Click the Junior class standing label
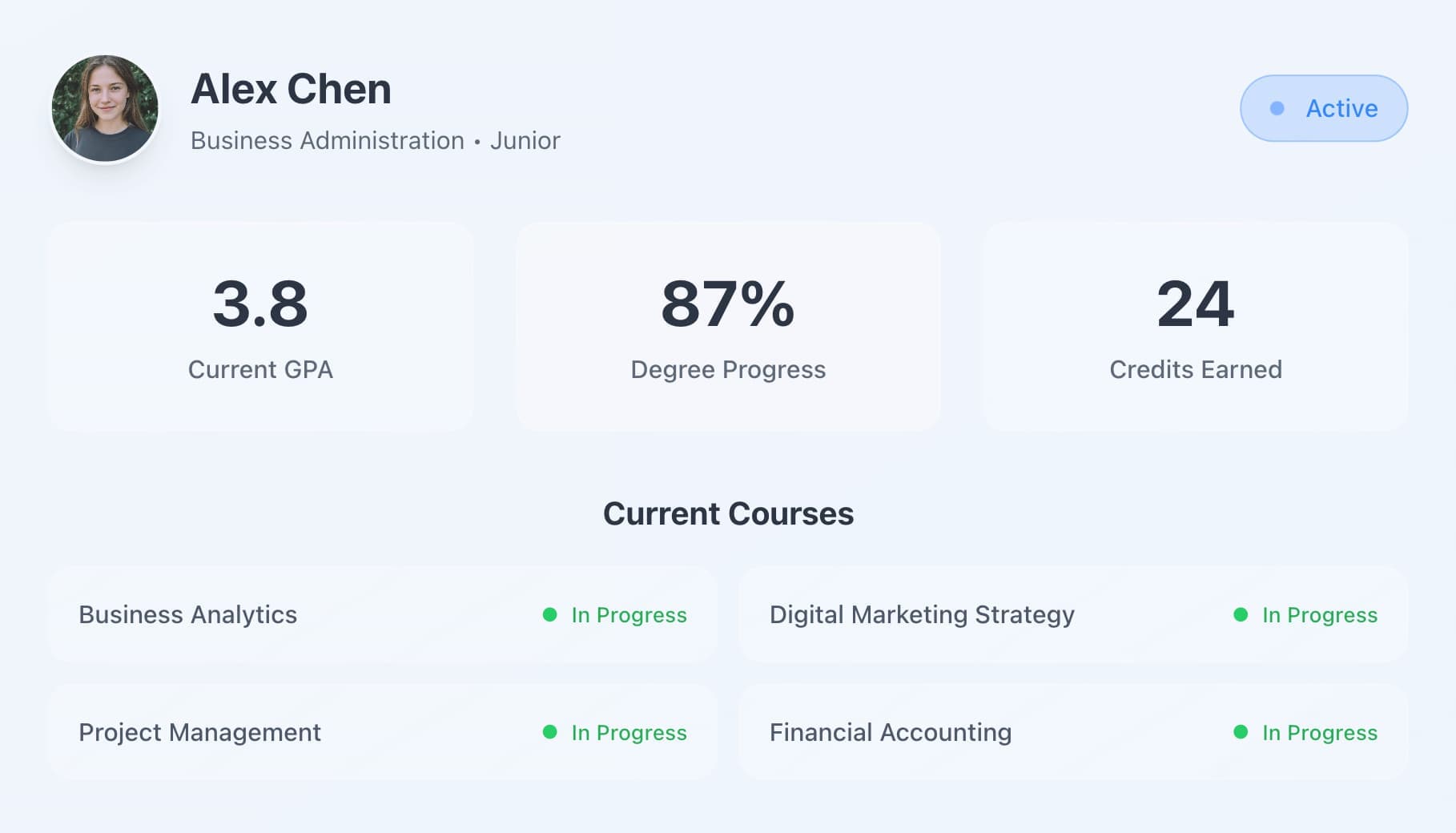 (x=525, y=141)
